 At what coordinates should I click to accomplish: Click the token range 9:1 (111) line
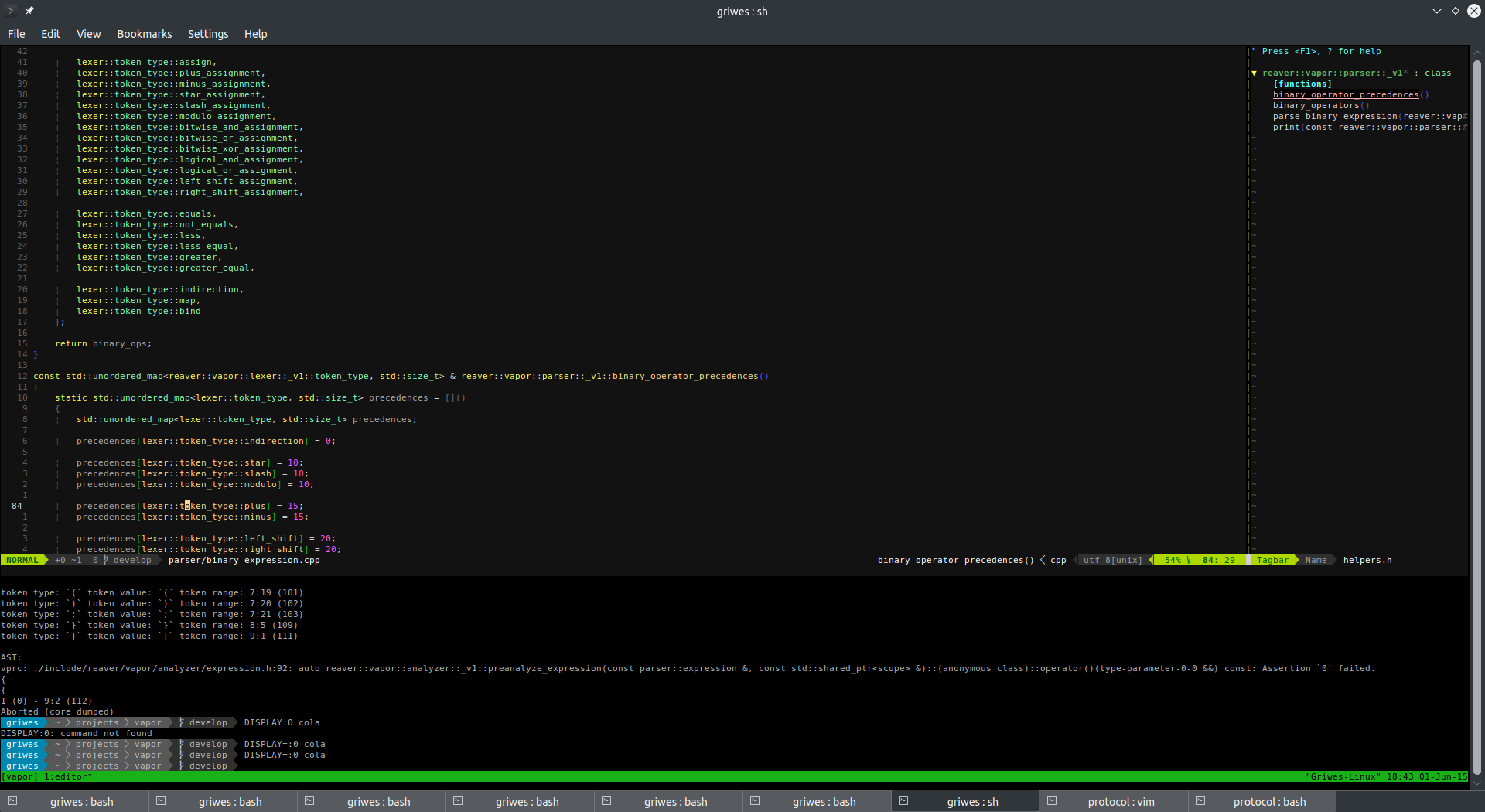148,636
